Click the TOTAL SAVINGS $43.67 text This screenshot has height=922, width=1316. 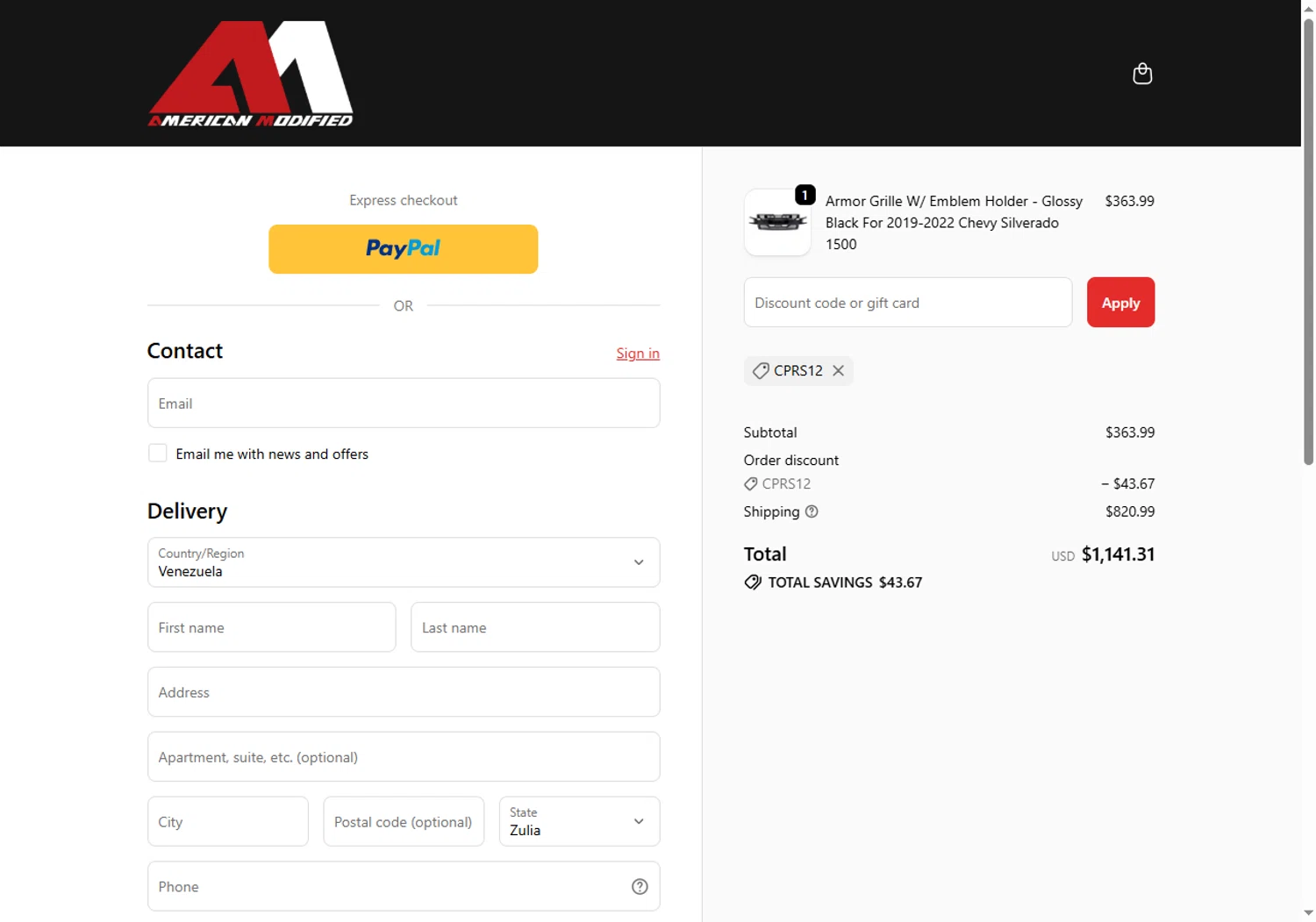tap(845, 583)
